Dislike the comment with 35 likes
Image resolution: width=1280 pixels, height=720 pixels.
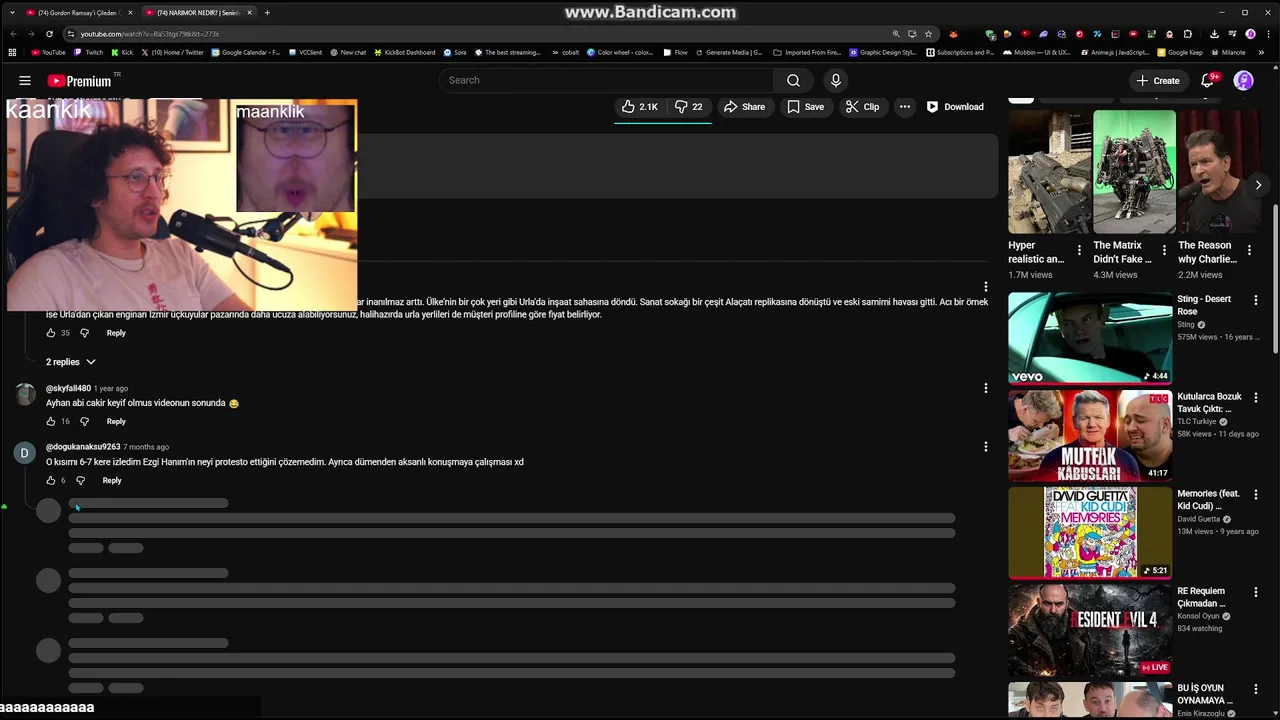pyautogui.click(x=84, y=333)
